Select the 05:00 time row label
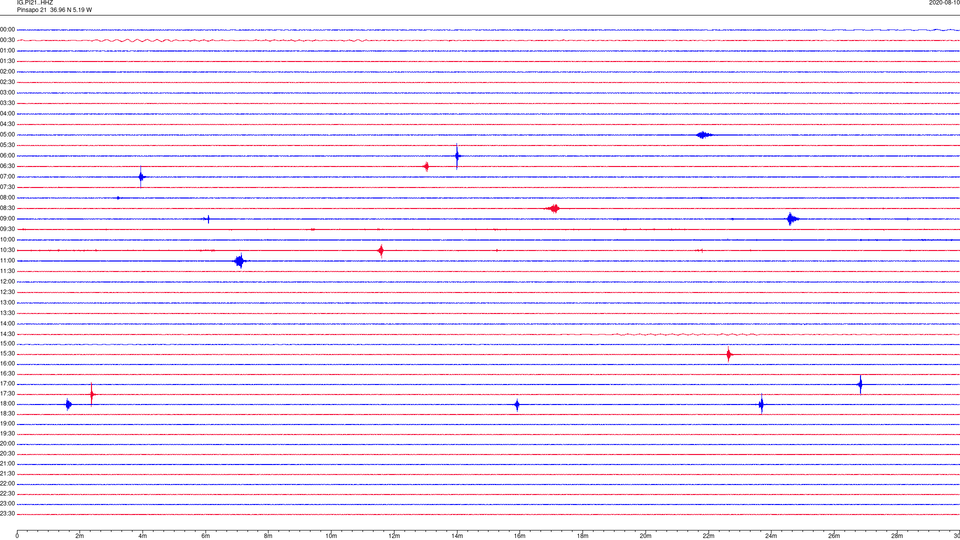Viewport: 960px width, 540px height. pos(7,135)
